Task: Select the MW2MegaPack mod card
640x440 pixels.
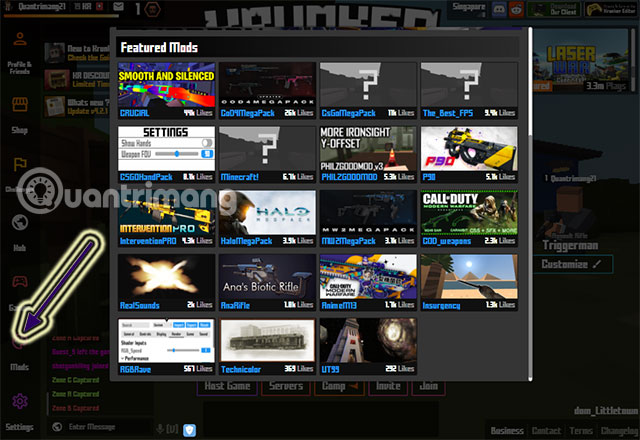Action: [x=368, y=218]
